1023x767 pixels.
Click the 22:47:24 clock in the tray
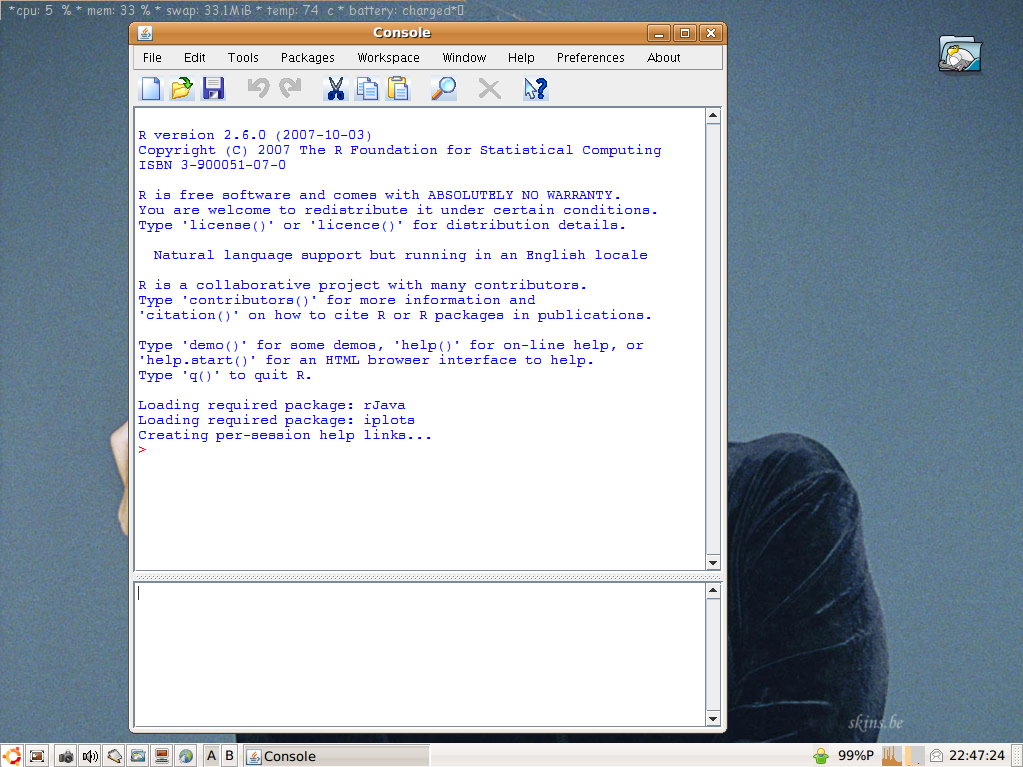pos(977,756)
